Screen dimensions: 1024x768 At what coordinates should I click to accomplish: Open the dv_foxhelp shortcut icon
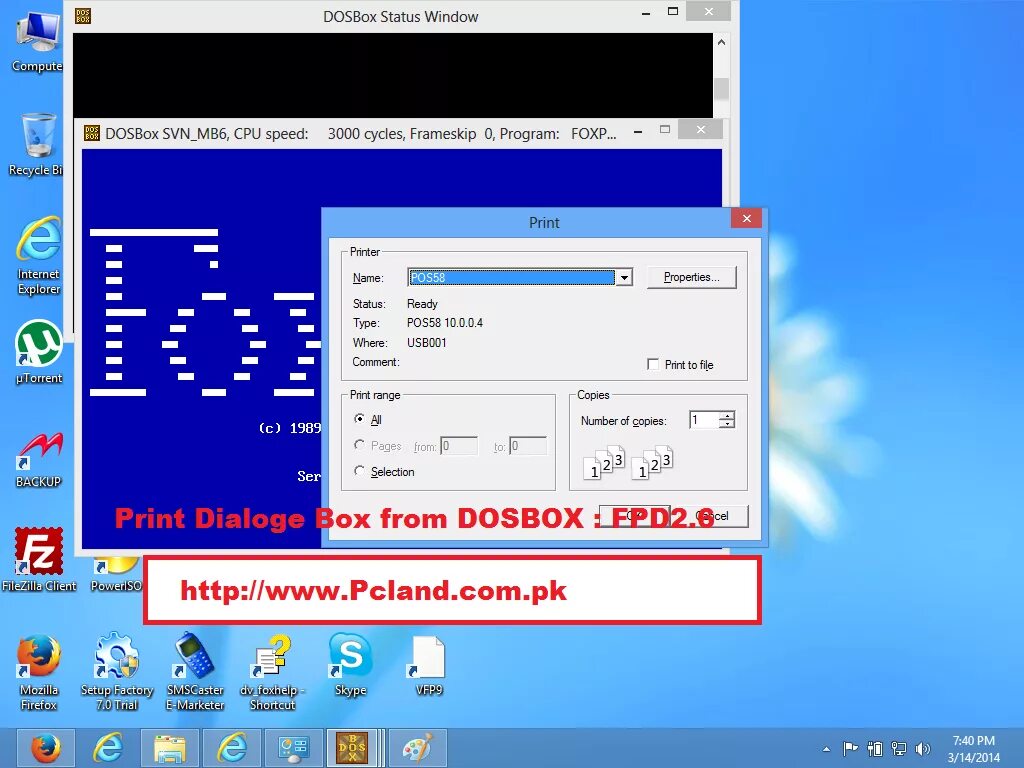[x=273, y=673]
